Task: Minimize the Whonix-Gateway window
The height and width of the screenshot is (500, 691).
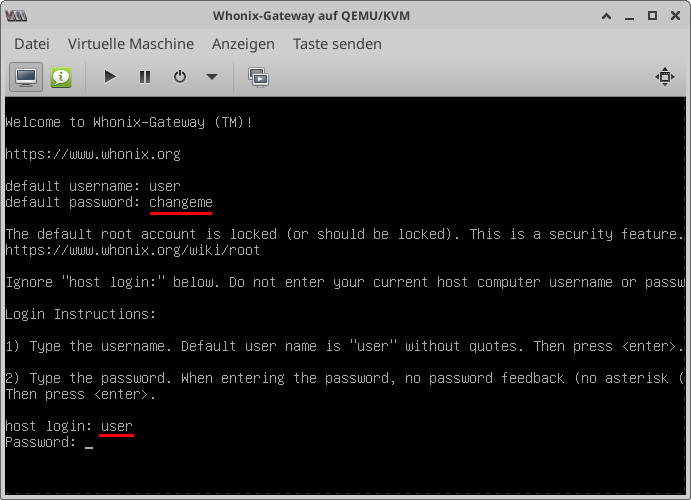Action: (629, 16)
